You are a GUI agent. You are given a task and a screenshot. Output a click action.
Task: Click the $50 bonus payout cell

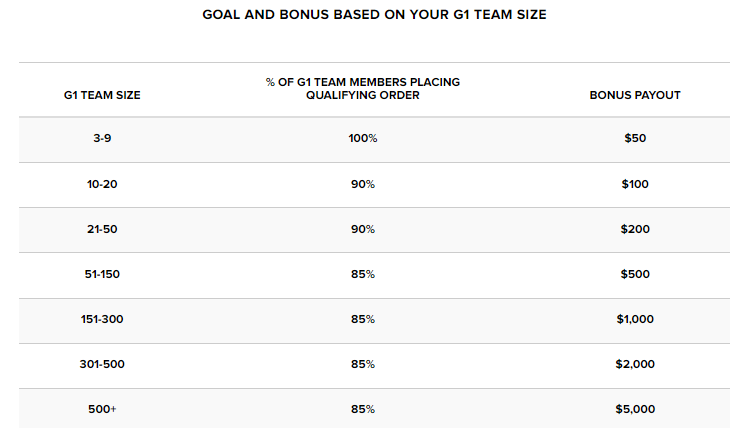tap(635, 138)
